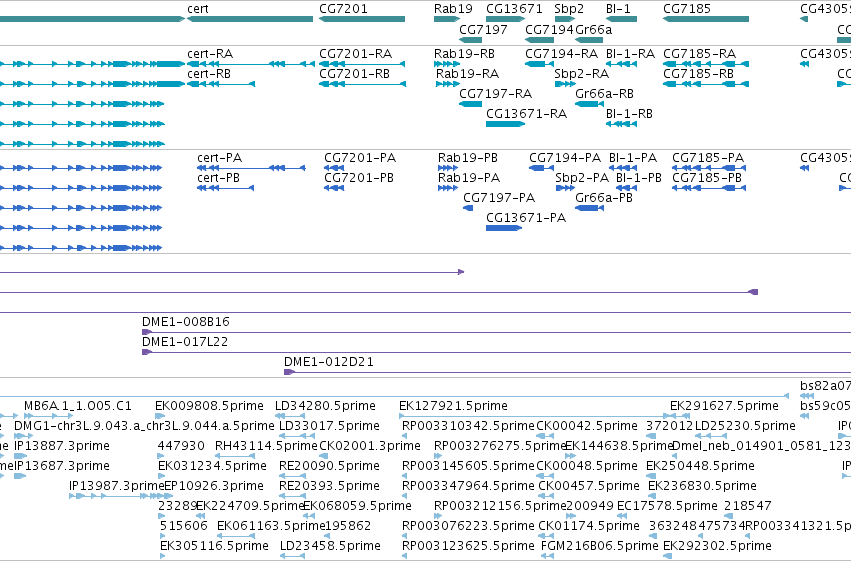Click the CG13671-RA transcript label
The image size is (851, 561).
click(x=526, y=114)
